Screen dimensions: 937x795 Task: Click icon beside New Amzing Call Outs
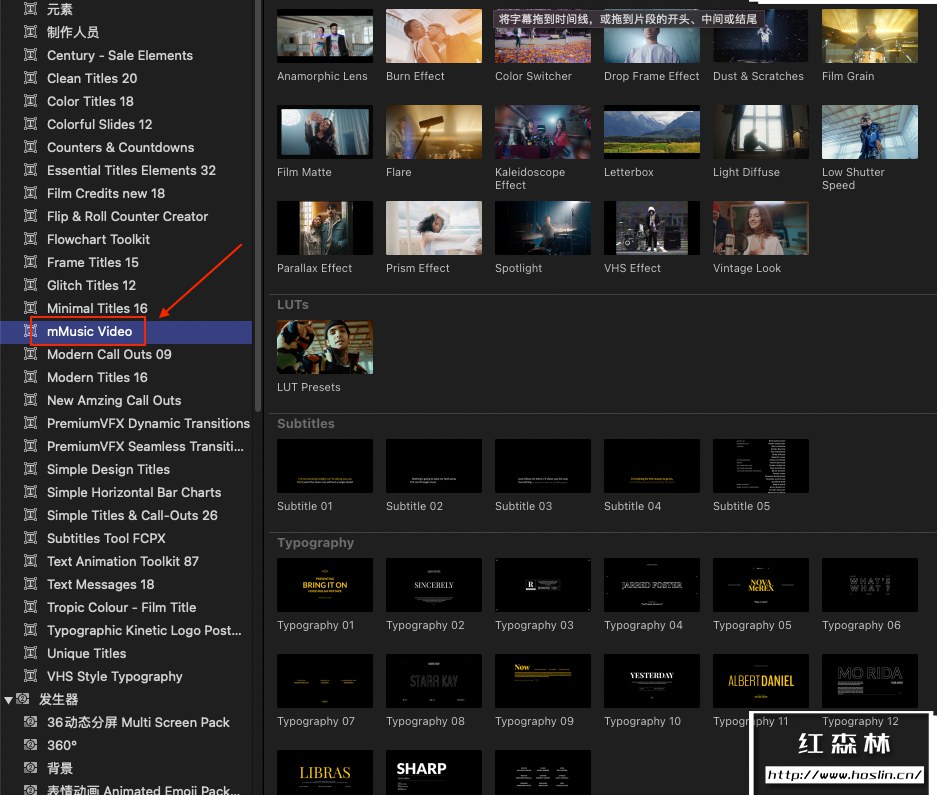(x=30, y=400)
